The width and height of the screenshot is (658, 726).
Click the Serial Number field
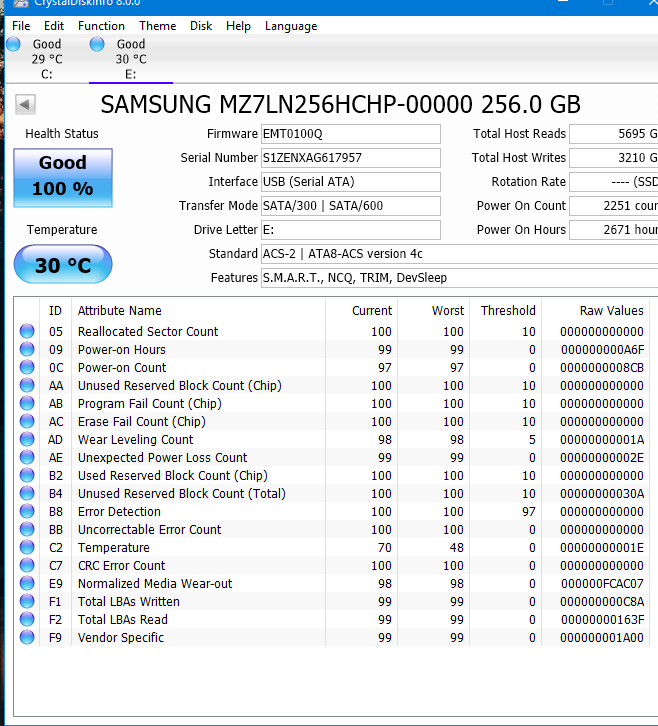[351, 158]
